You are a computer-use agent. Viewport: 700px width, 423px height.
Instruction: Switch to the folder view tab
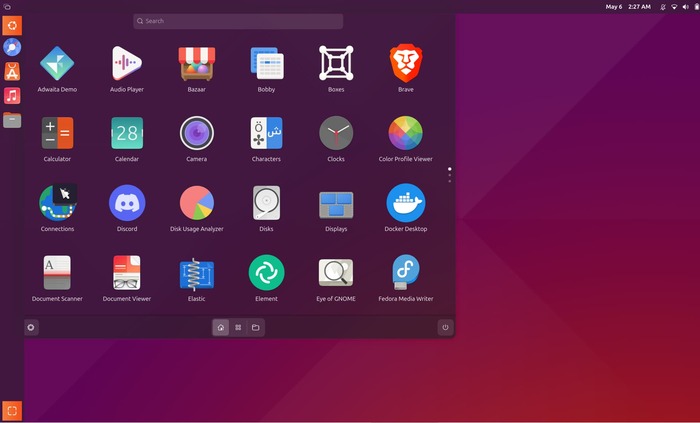[x=255, y=328]
